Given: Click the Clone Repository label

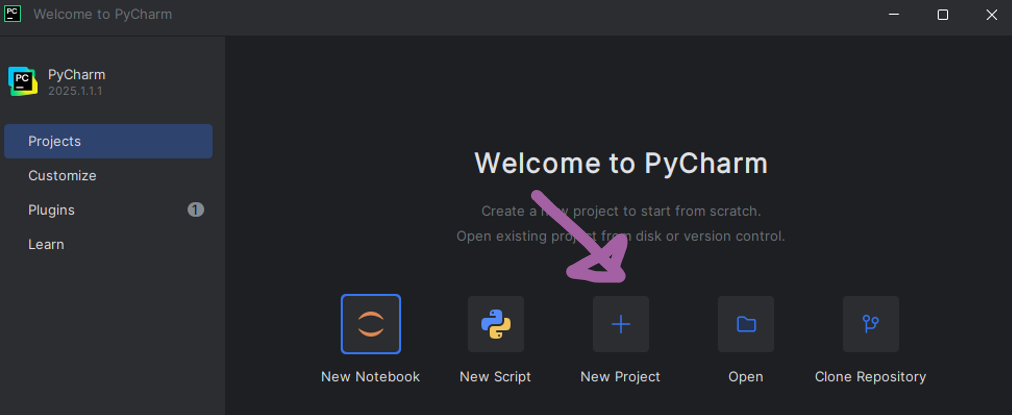Looking at the screenshot, I should (870, 377).
